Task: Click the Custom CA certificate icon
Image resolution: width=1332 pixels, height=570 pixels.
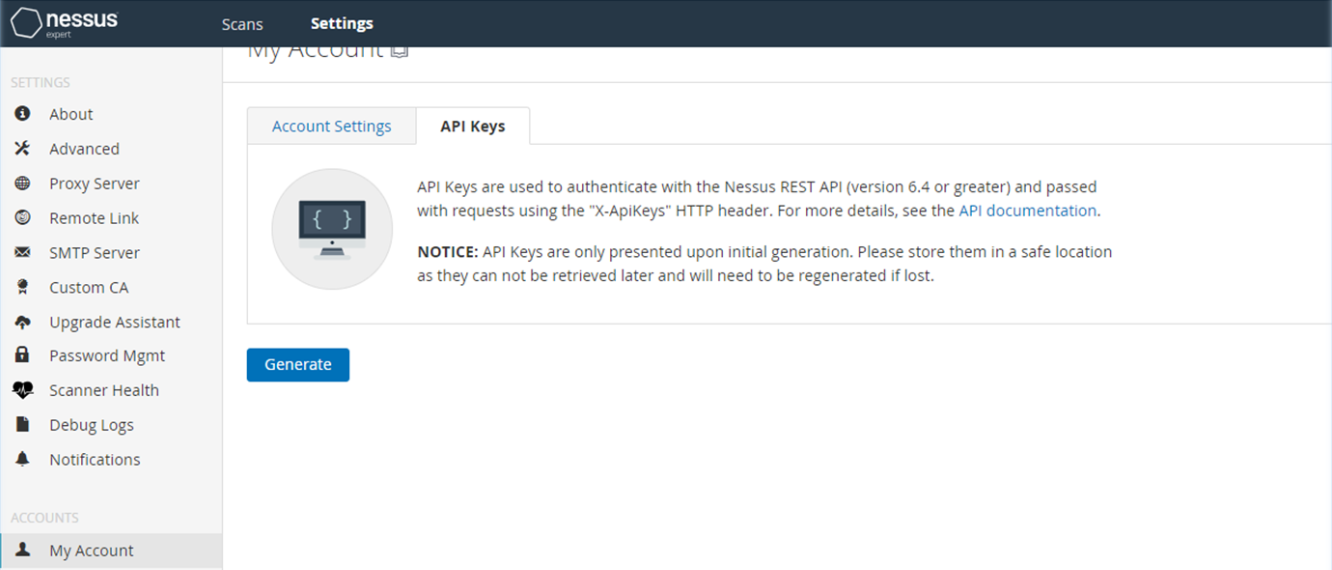Action: (x=22, y=287)
